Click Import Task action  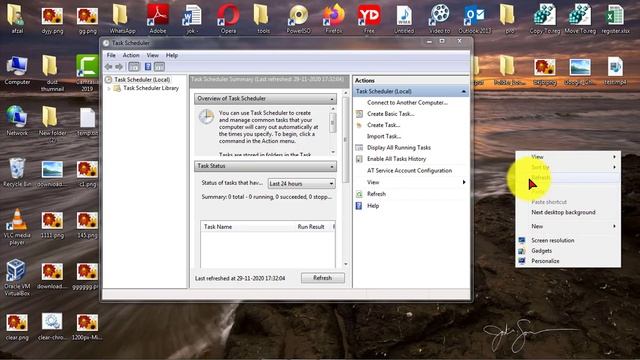click(x=384, y=136)
